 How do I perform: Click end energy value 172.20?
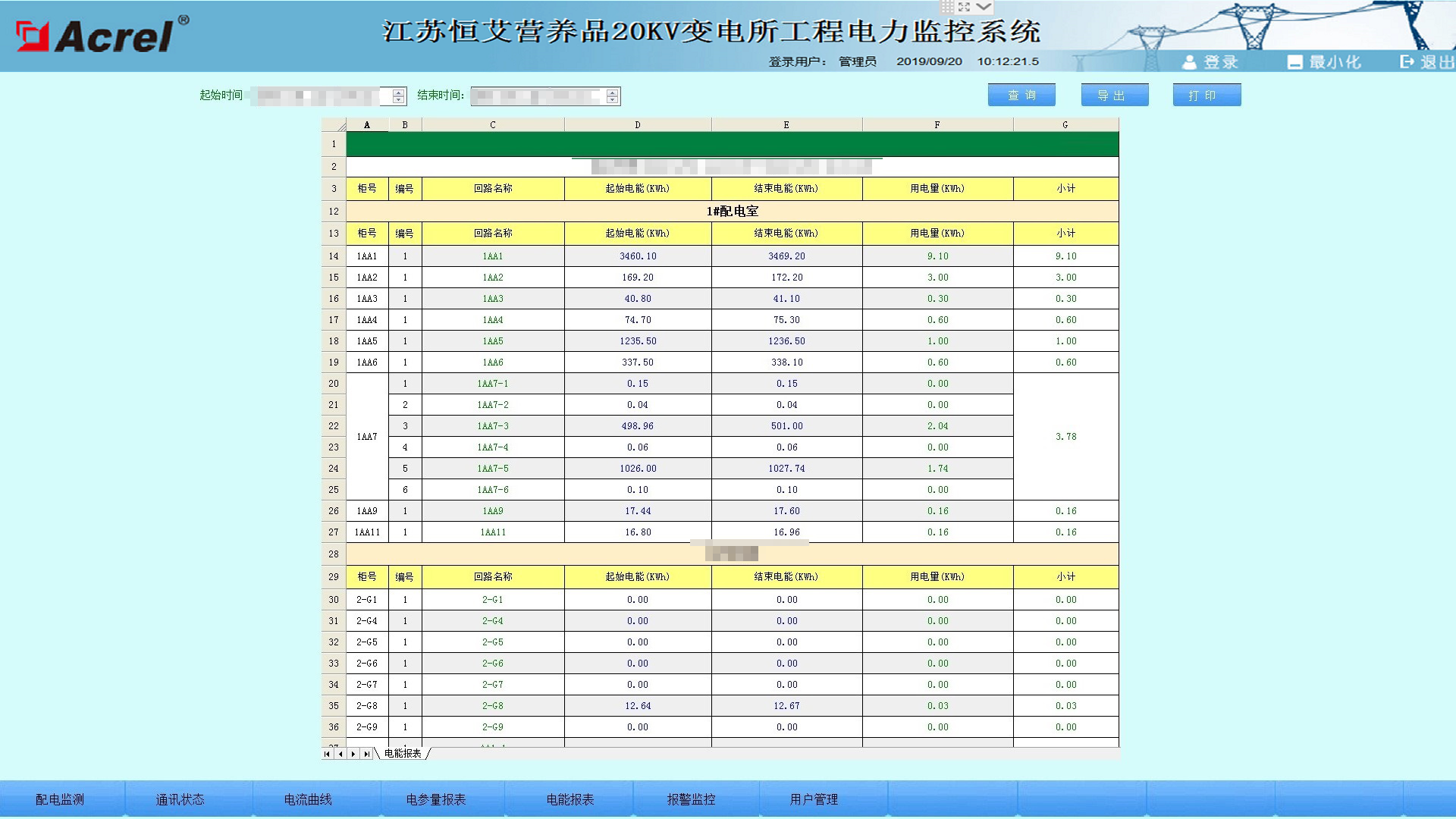pyautogui.click(x=786, y=278)
